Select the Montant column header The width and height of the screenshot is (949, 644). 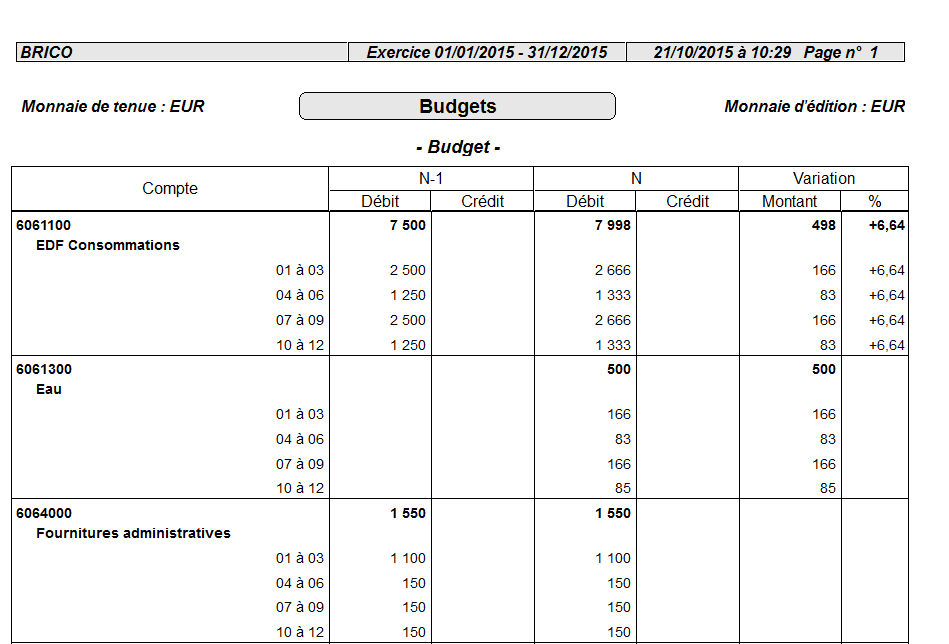[x=789, y=201]
